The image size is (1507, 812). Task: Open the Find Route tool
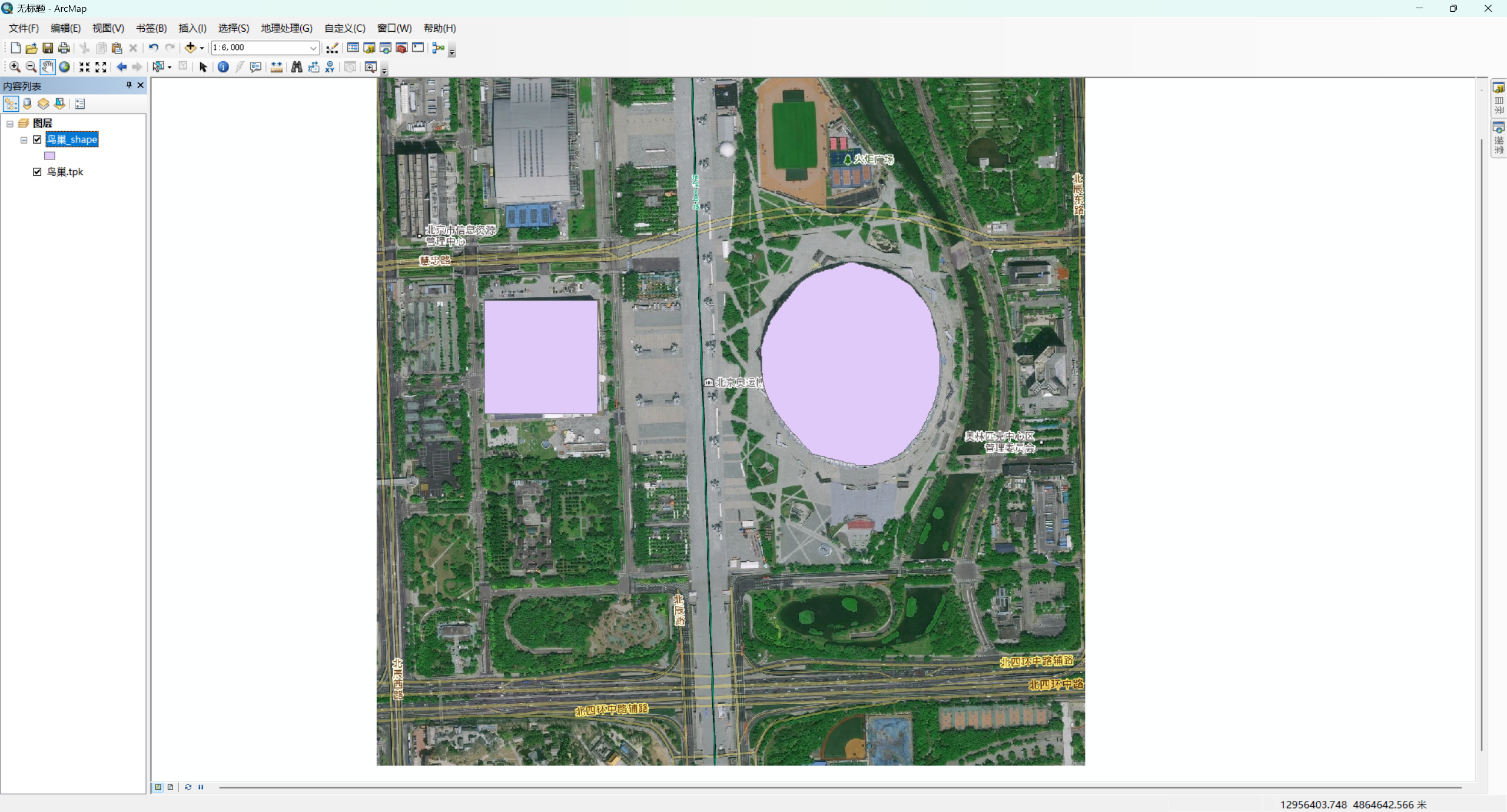(313, 67)
